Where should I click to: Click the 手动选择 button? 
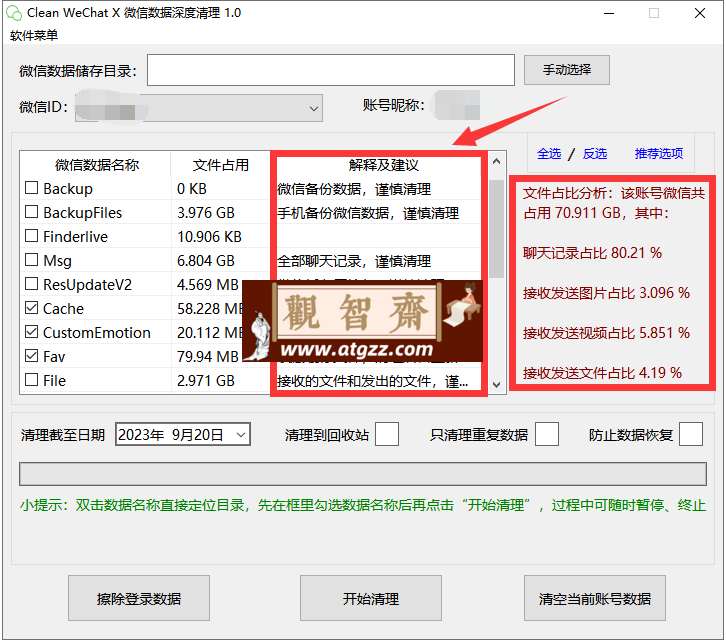coord(566,70)
